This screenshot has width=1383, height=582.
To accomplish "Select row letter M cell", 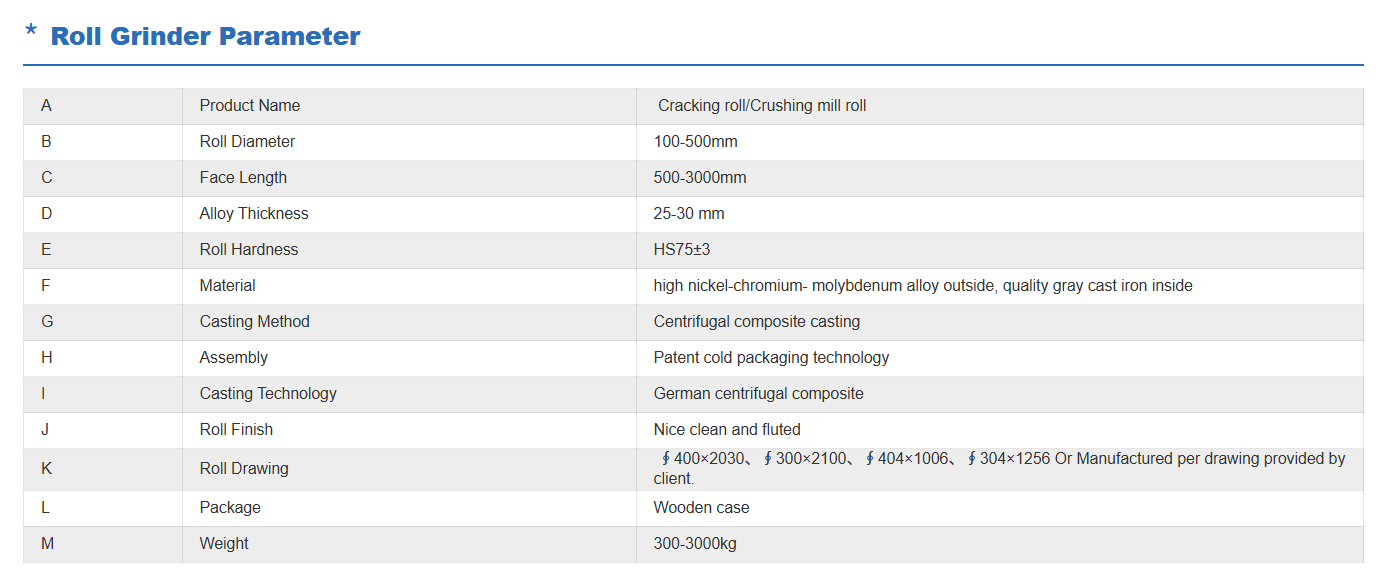I will 46,544.
